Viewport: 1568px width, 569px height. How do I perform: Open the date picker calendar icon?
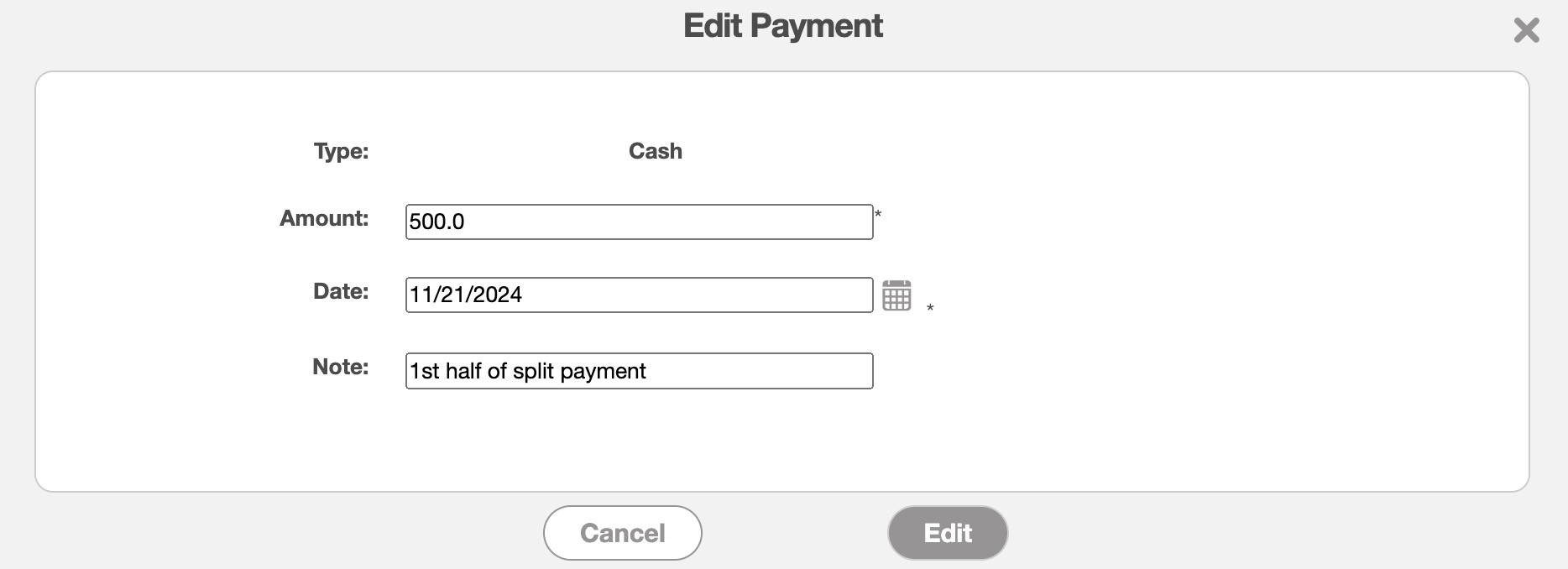896,295
